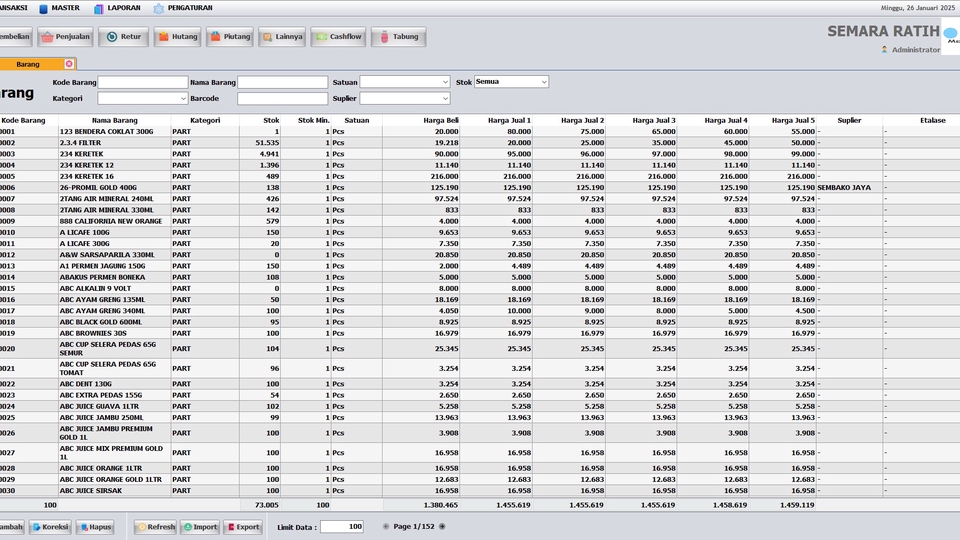Focus the Barcode input field

coord(283,99)
